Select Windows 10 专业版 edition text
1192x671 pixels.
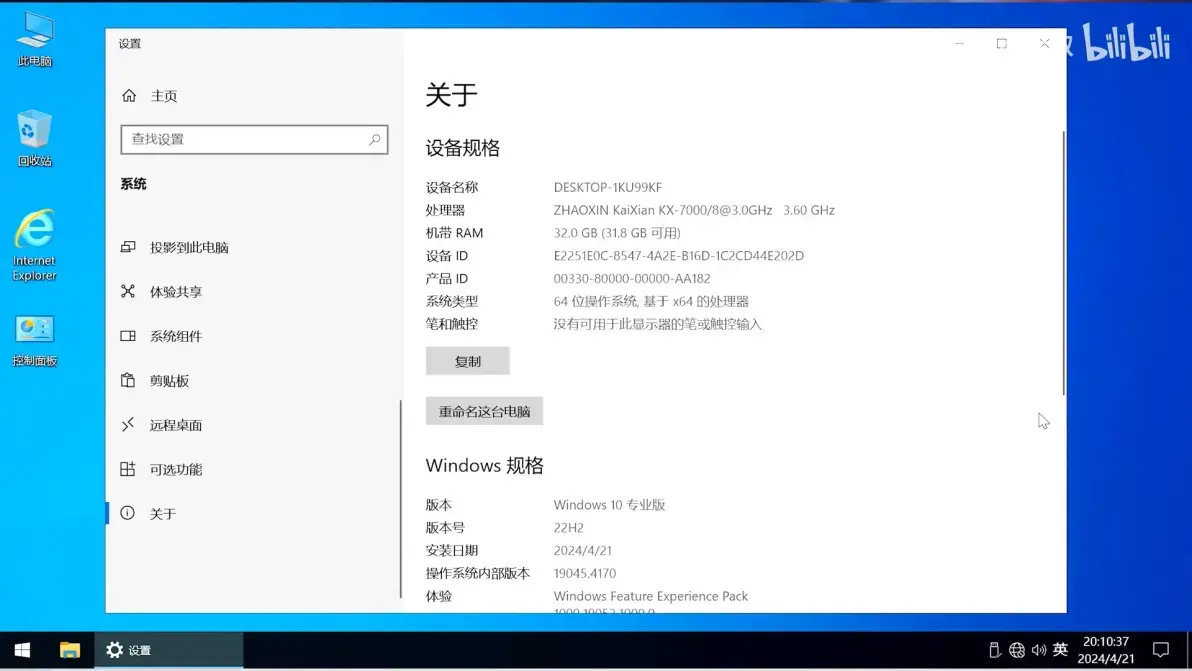609,505
